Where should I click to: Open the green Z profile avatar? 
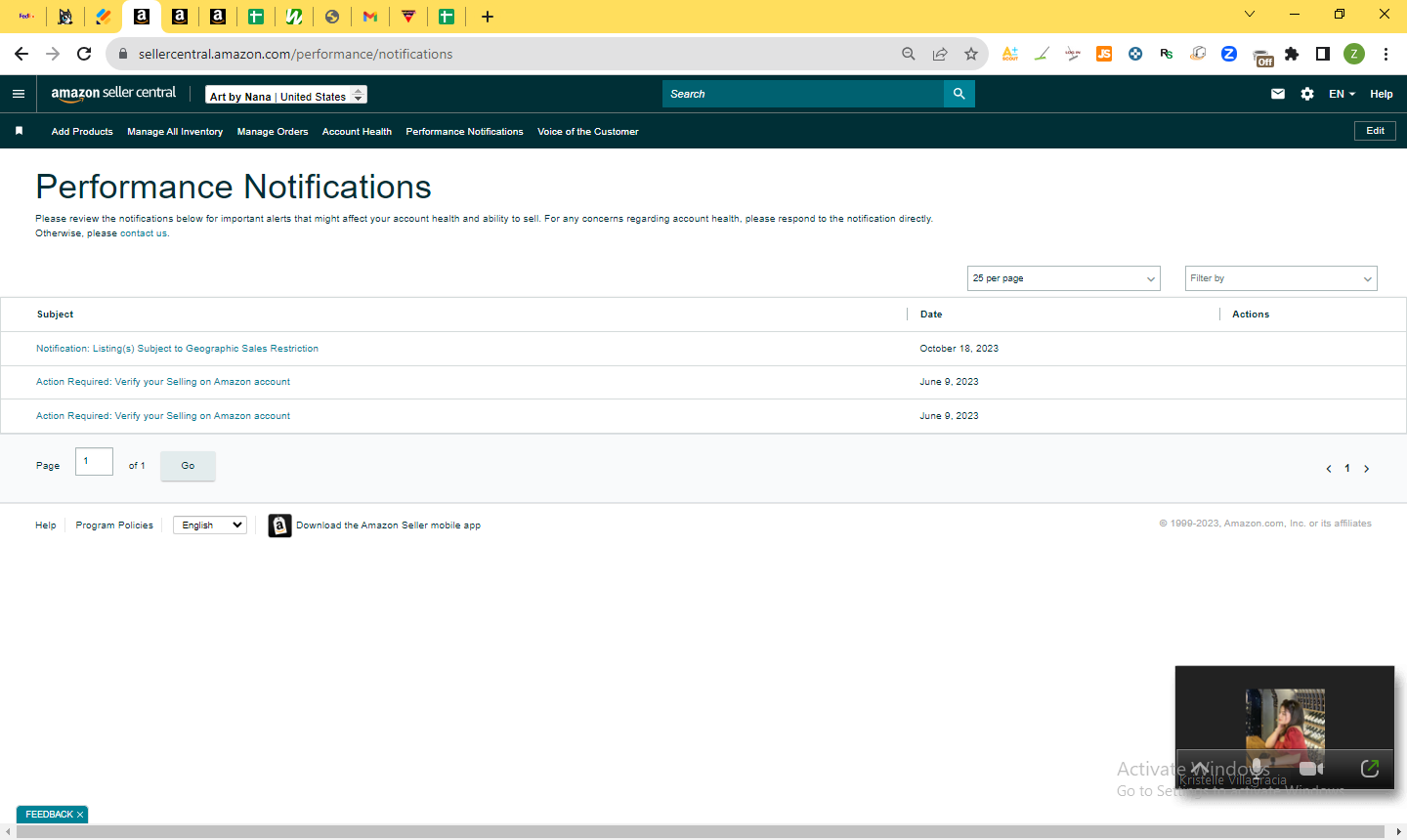(x=1354, y=54)
